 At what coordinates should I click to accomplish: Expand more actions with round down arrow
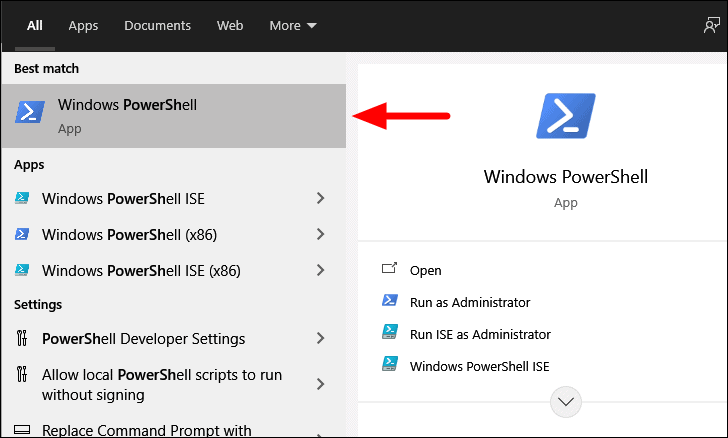coord(566,402)
